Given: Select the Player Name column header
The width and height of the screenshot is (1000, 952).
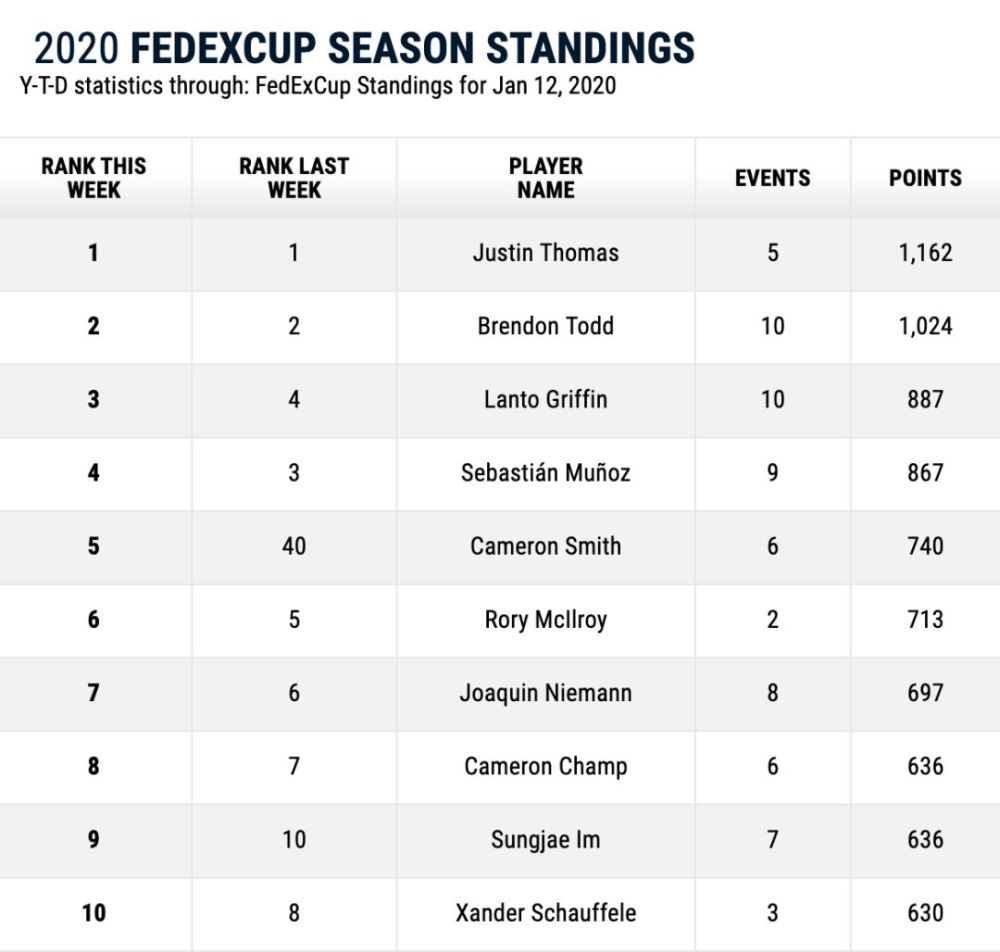Looking at the screenshot, I should pyautogui.click(x=546, y=178).
